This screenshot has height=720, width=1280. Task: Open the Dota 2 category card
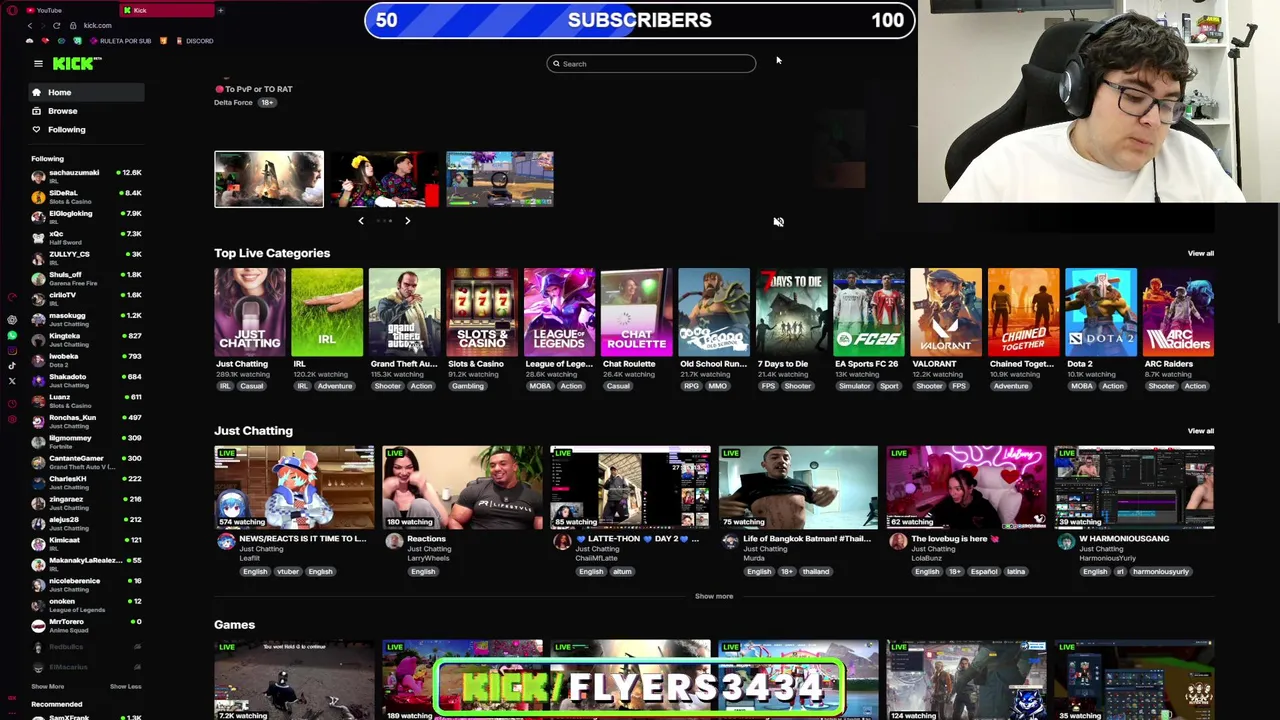(1101, 312)
